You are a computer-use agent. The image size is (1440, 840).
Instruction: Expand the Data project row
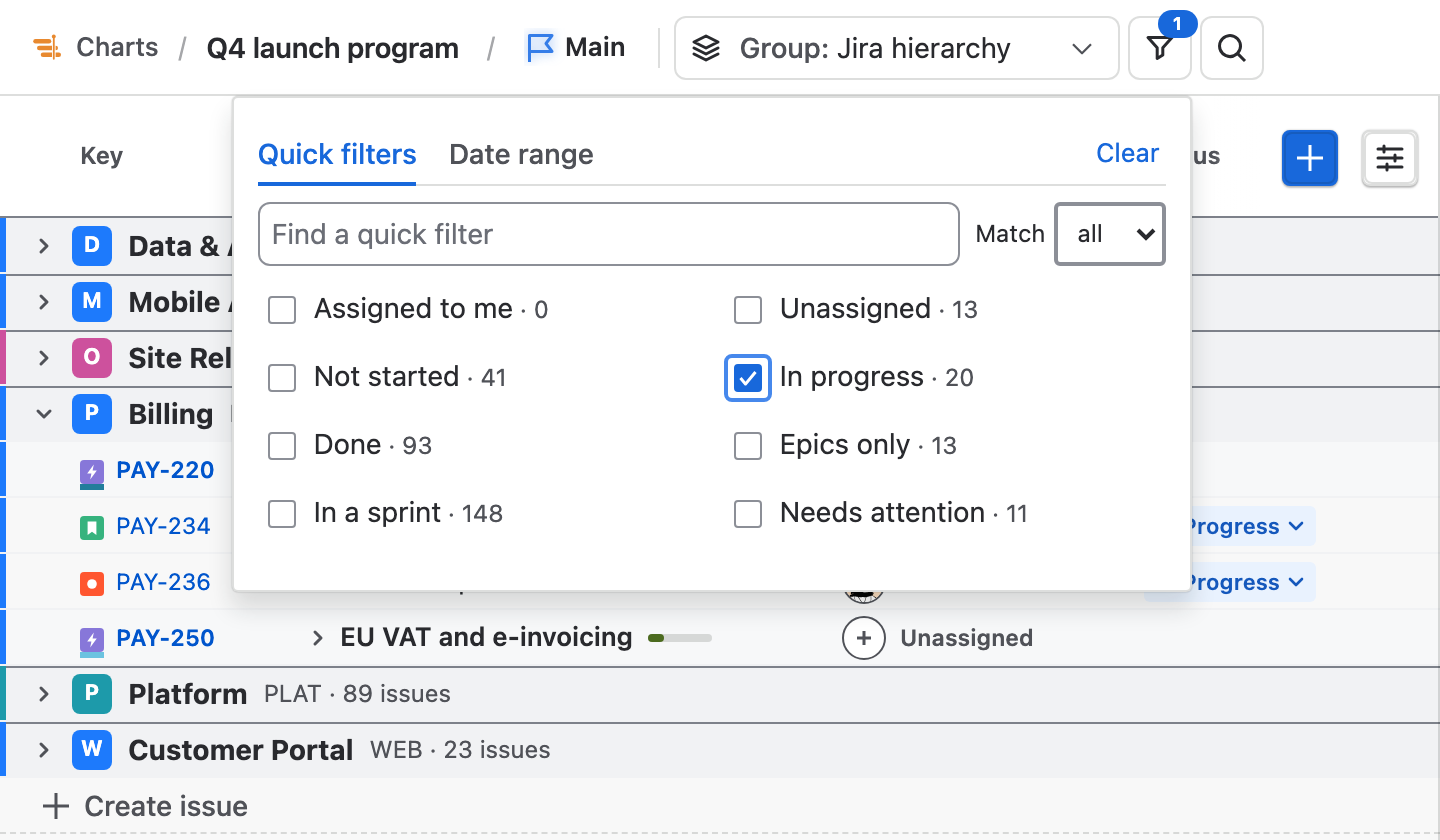43,246
